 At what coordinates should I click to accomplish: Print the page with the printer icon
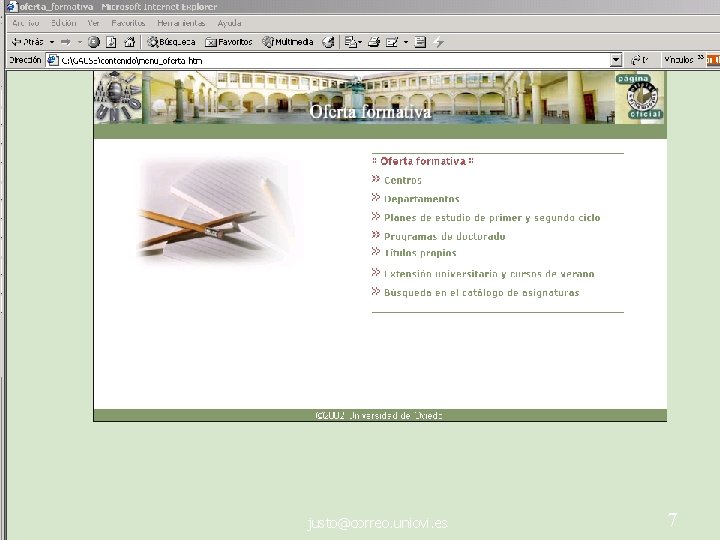point(374,42)
